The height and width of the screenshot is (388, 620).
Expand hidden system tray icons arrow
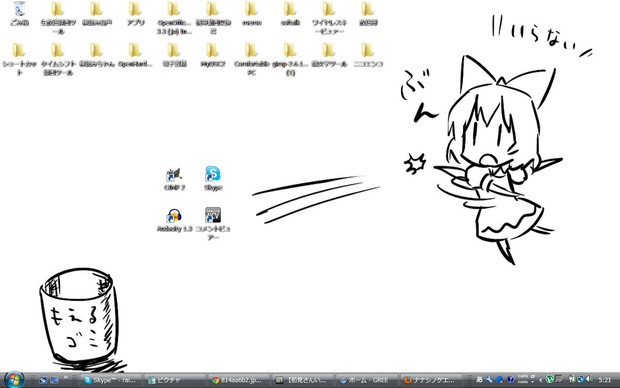(x=541, y=380)
